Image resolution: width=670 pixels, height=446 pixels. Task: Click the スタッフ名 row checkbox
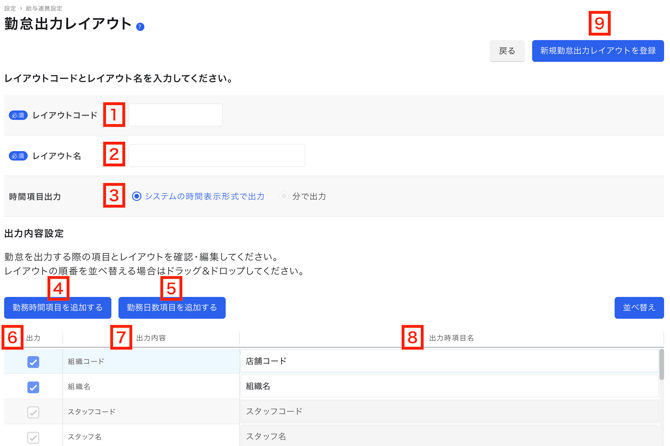point(33,436)
